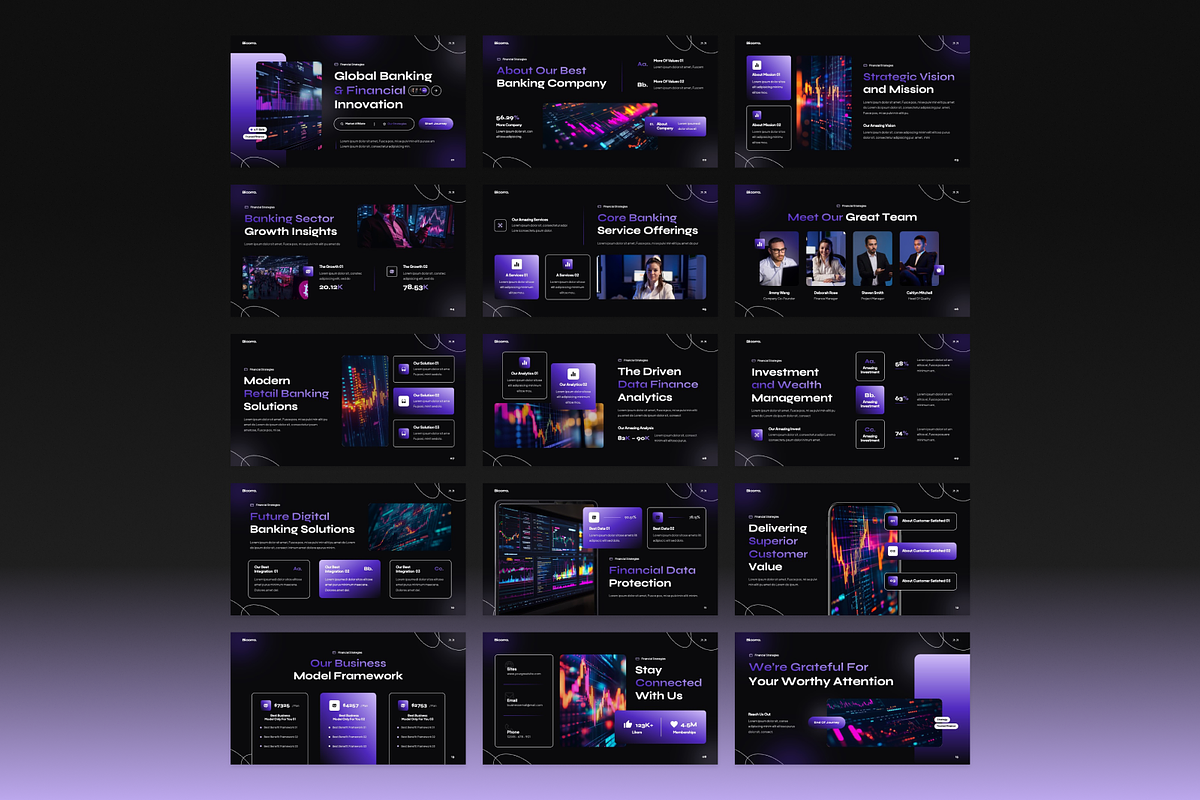This screenshot has width=1200, height=800.
Task: Click the white icon on Best Data 01 card
Action: point(594,518)
